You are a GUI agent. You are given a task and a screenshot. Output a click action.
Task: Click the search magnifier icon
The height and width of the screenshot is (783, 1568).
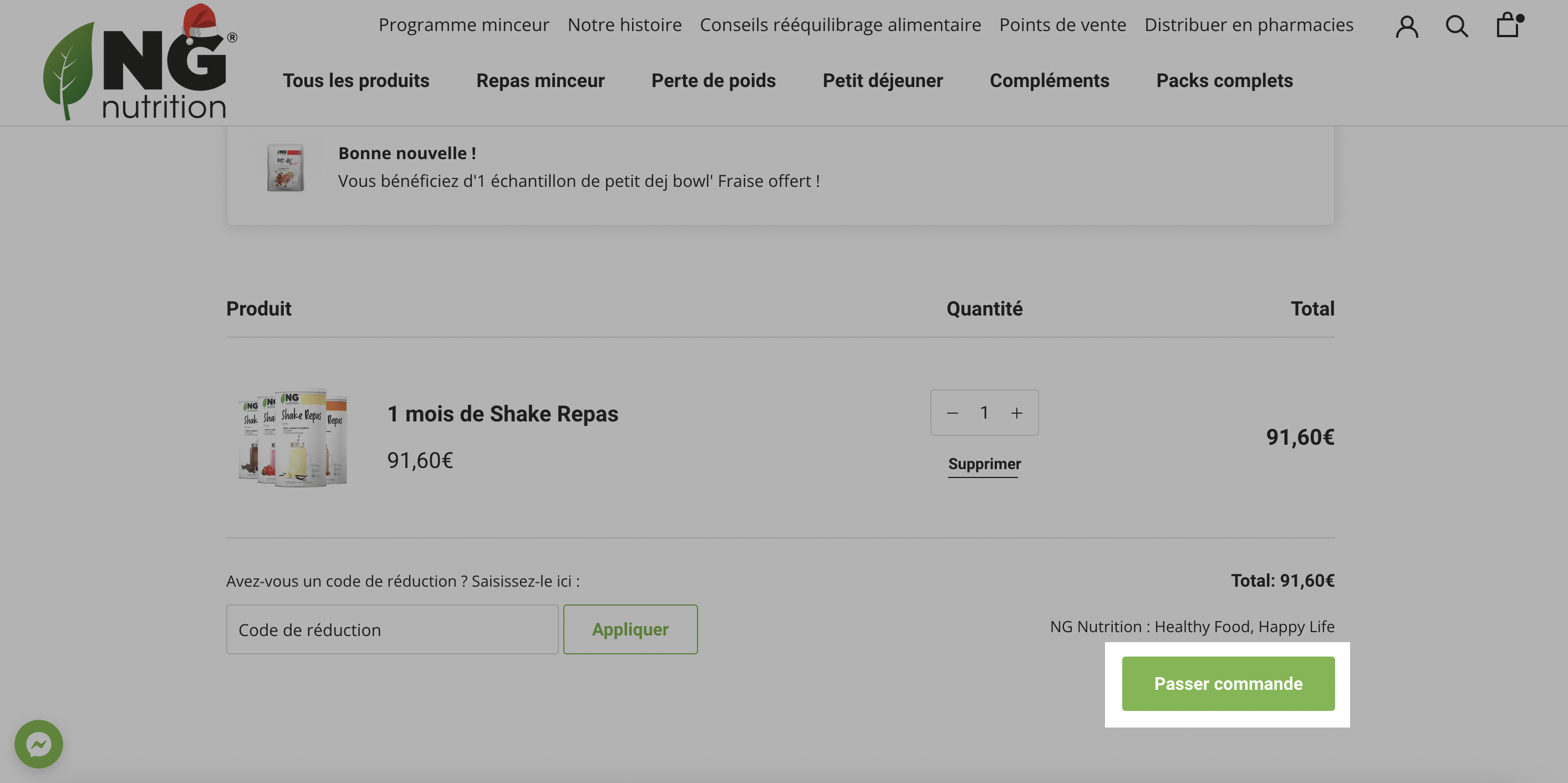(x=1457, y=26)
